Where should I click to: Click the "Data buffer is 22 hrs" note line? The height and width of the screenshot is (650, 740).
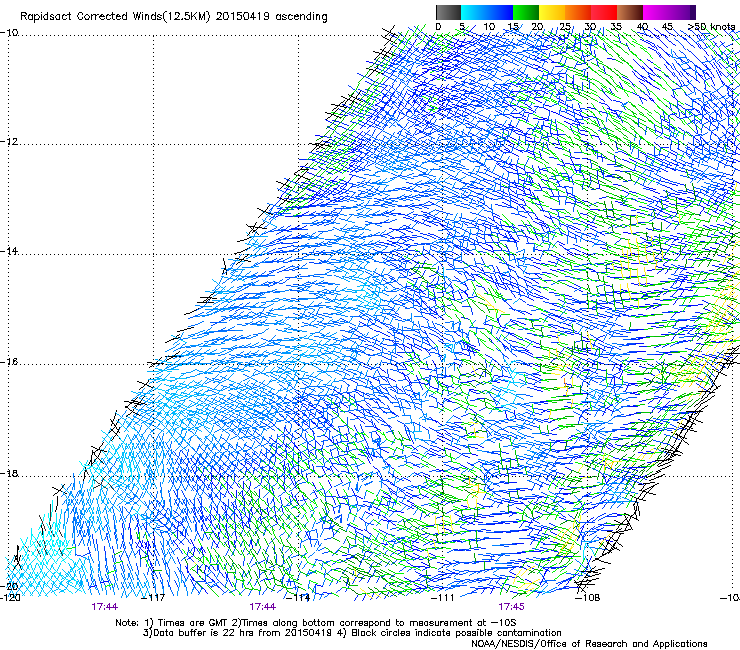[352, 633]
